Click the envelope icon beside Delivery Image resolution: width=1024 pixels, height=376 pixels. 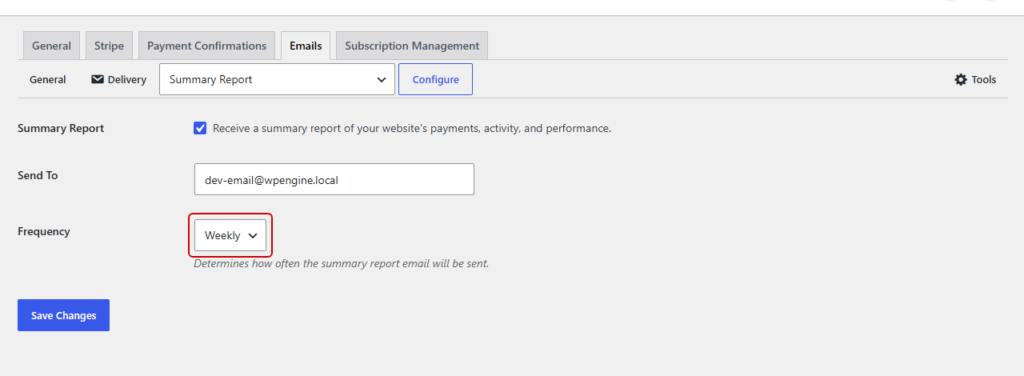tap(97, 80)
